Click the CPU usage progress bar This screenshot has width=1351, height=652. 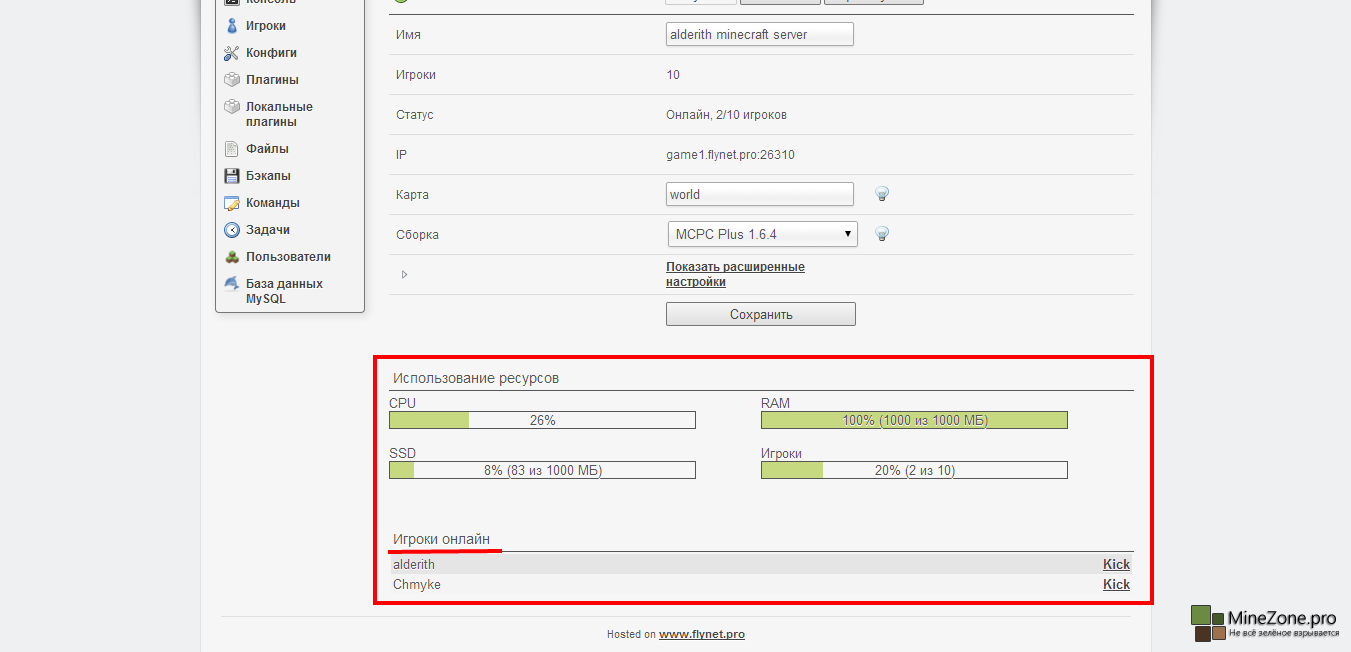pos(542,420)
